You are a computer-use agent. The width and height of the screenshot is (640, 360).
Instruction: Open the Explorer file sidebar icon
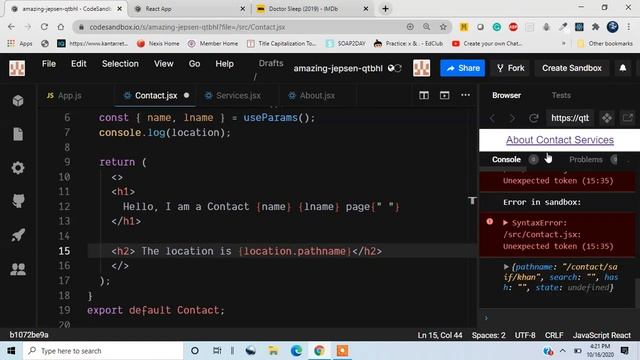tap(18, 134)
